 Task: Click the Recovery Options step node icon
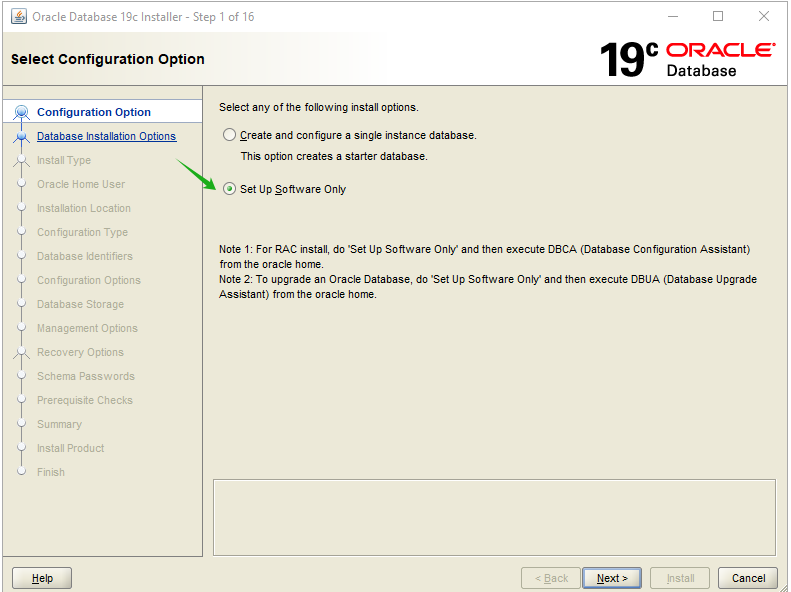coord(21,352)
